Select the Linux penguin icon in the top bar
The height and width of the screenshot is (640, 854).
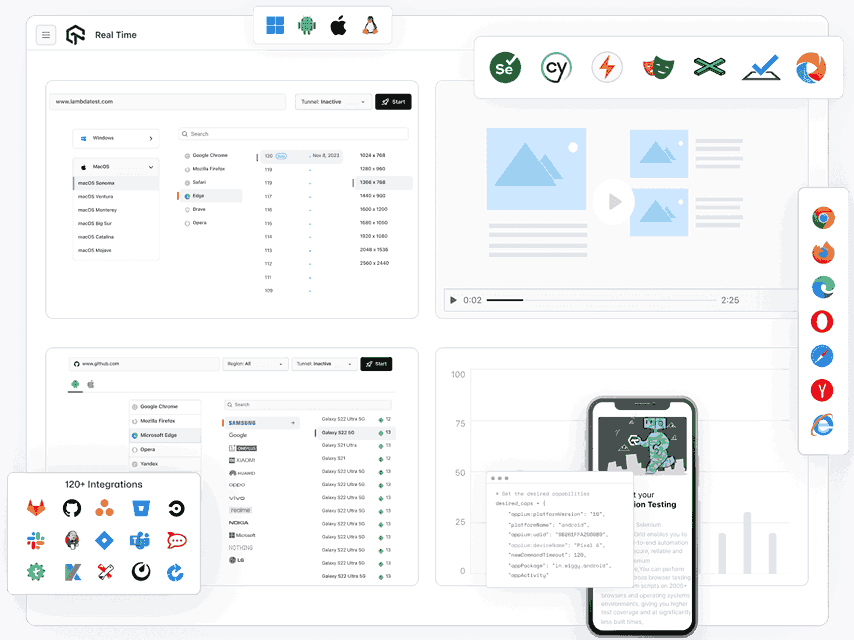click(x=370, y=25)
